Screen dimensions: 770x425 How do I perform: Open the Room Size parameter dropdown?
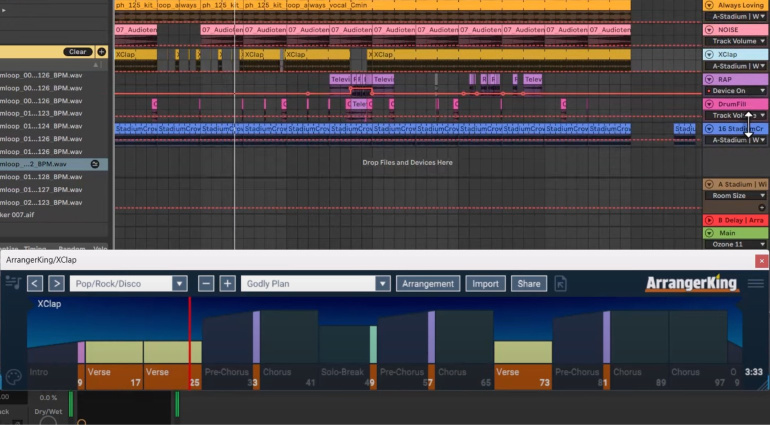736,196
